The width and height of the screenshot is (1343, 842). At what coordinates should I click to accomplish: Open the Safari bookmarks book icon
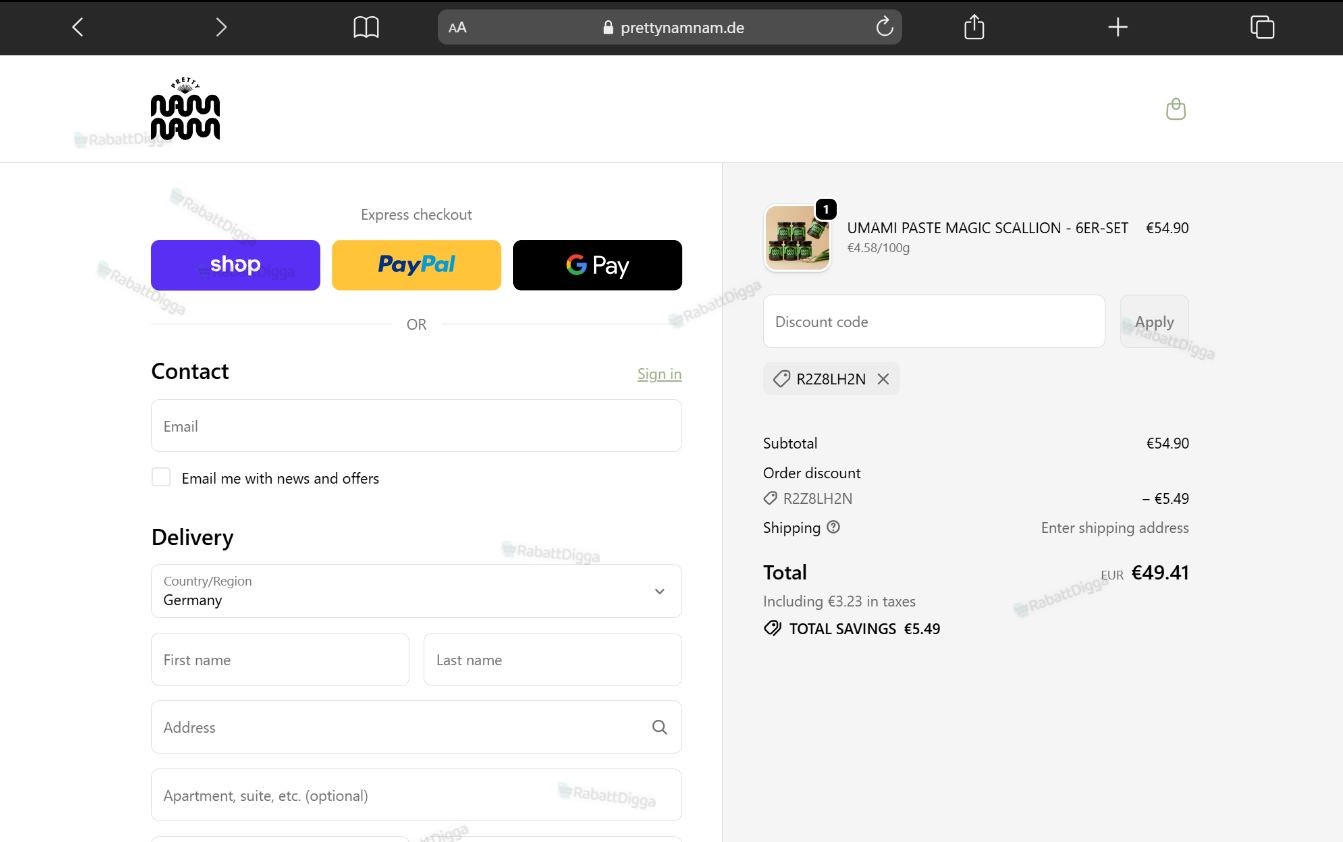click(x=366, y=27)
